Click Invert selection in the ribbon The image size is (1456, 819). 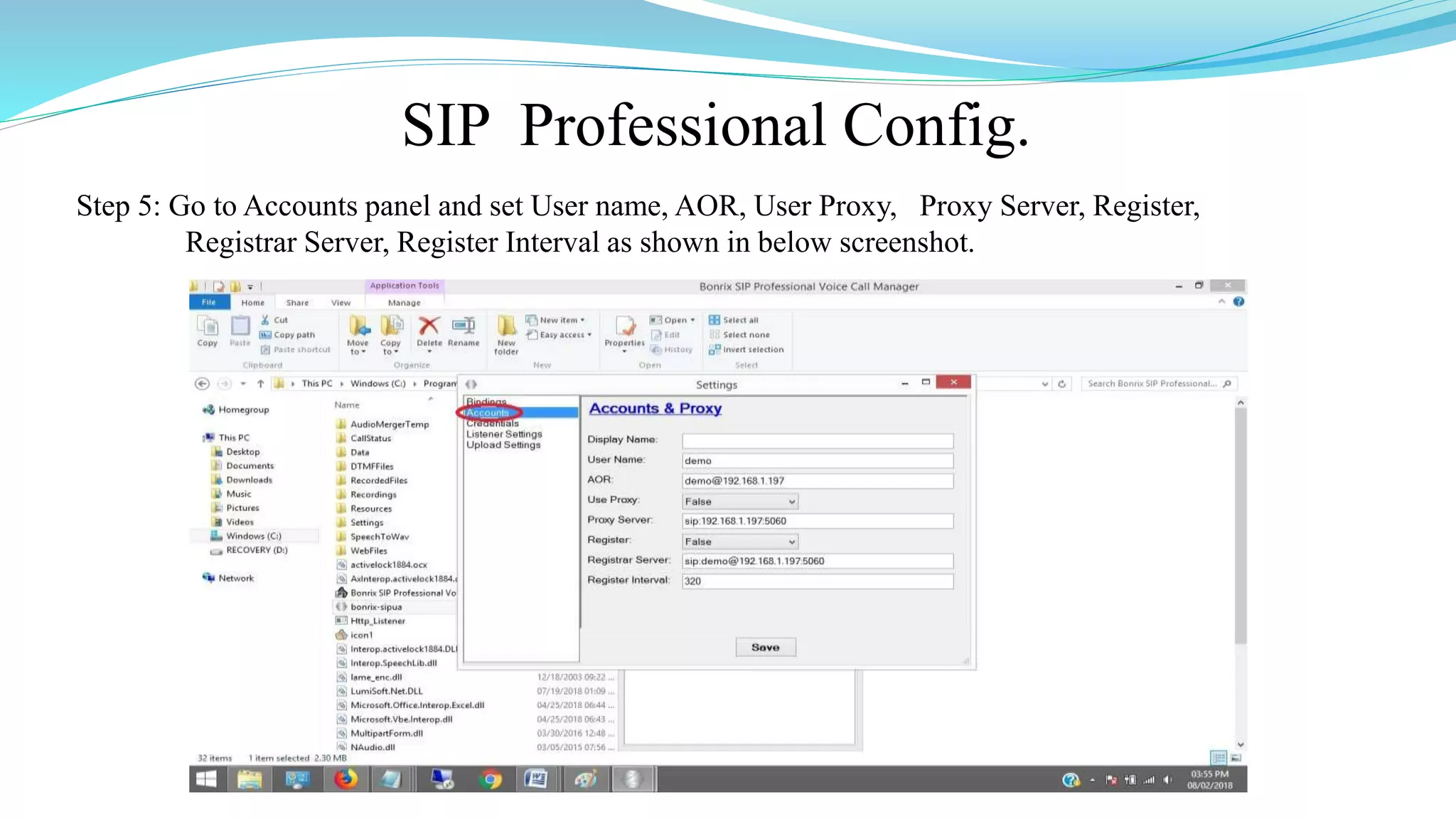746,350
